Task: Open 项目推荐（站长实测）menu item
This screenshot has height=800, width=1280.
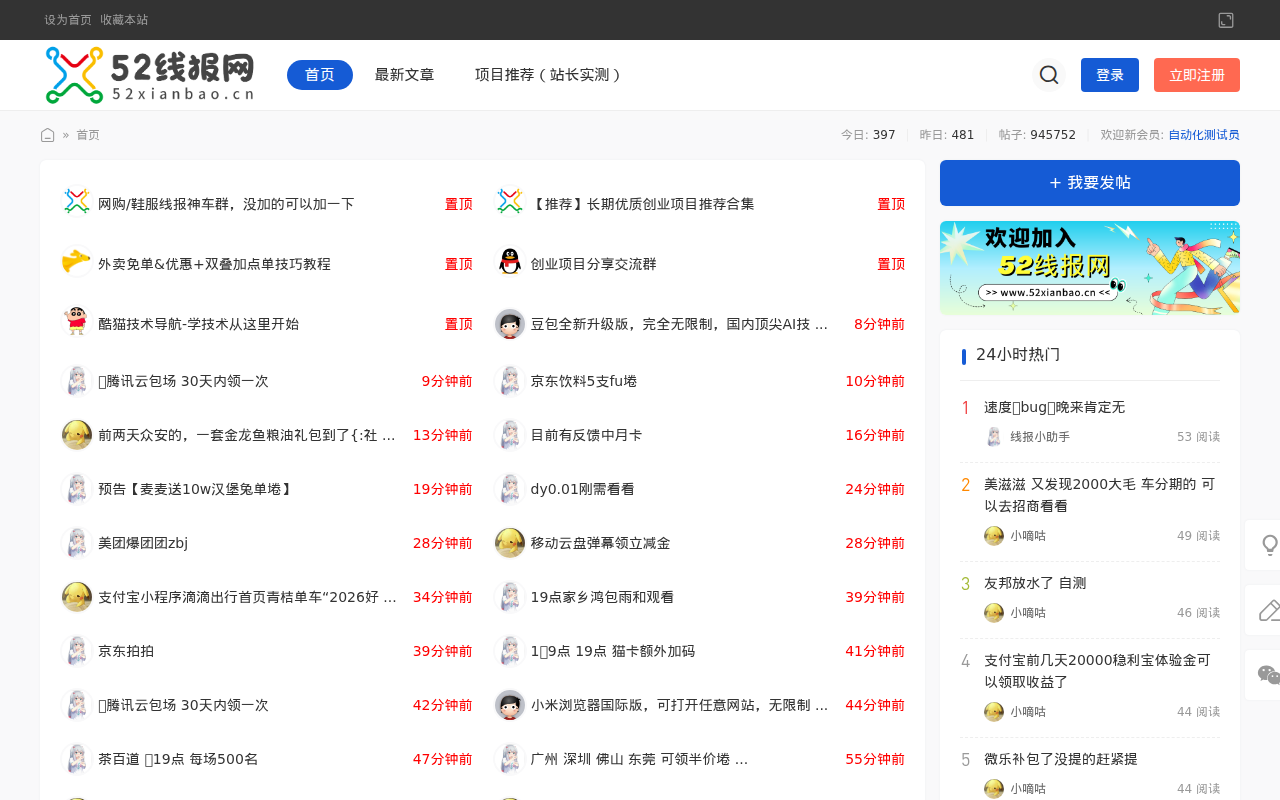Action: 548,74
